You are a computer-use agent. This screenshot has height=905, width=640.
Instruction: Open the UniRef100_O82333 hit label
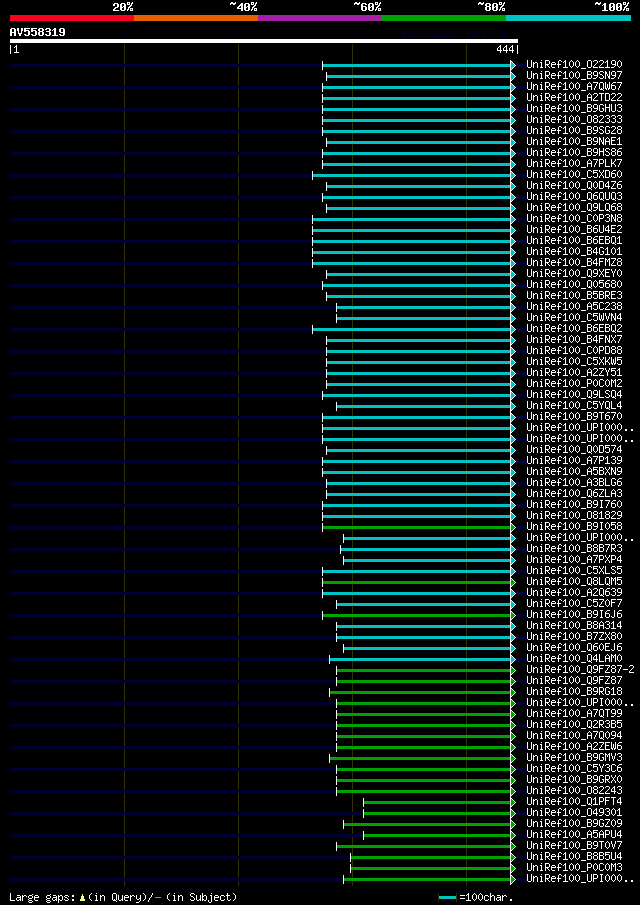point(574,119)
